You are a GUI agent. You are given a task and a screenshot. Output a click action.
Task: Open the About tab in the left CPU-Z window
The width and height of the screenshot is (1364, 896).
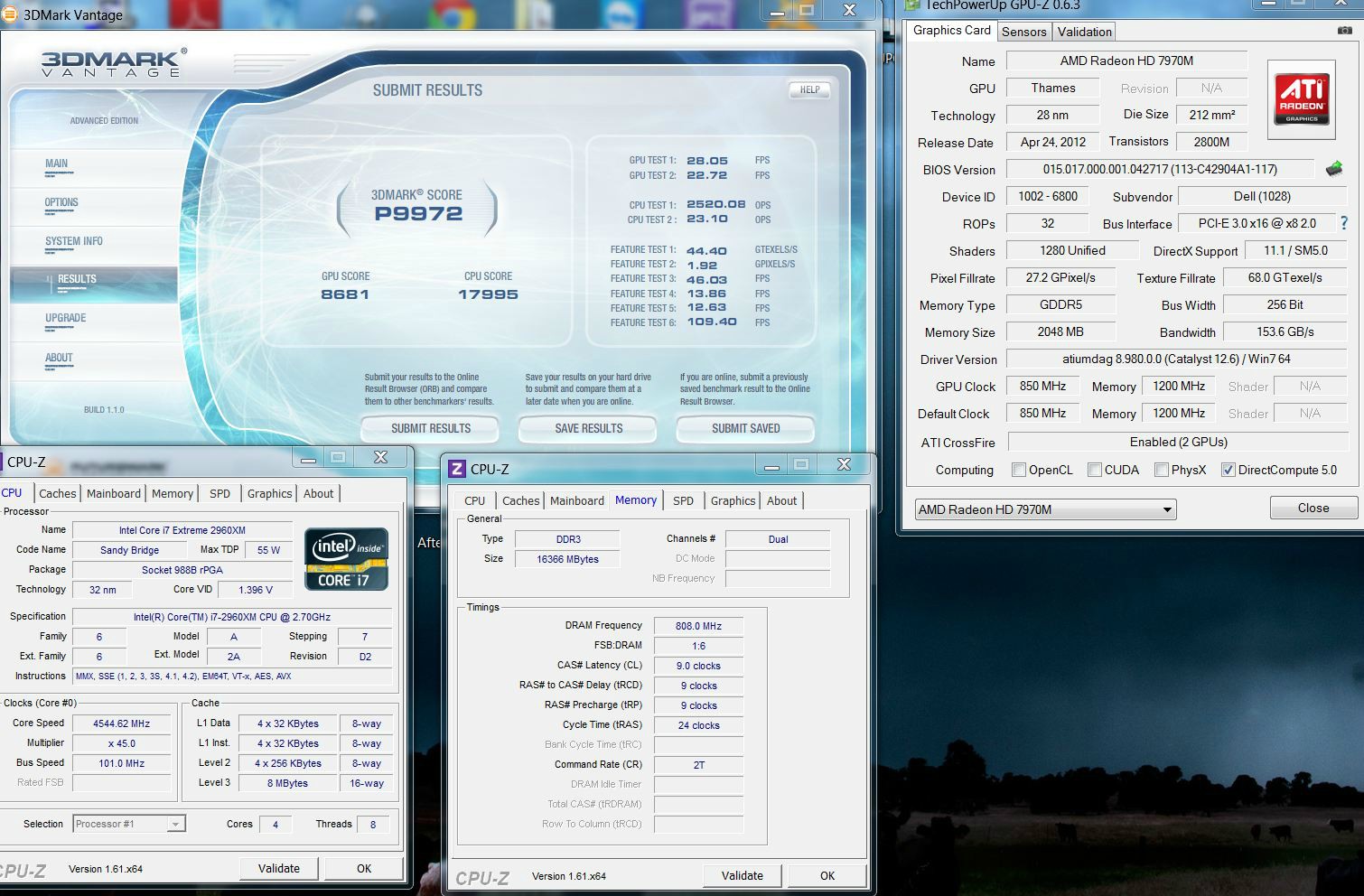click(318, 493)
